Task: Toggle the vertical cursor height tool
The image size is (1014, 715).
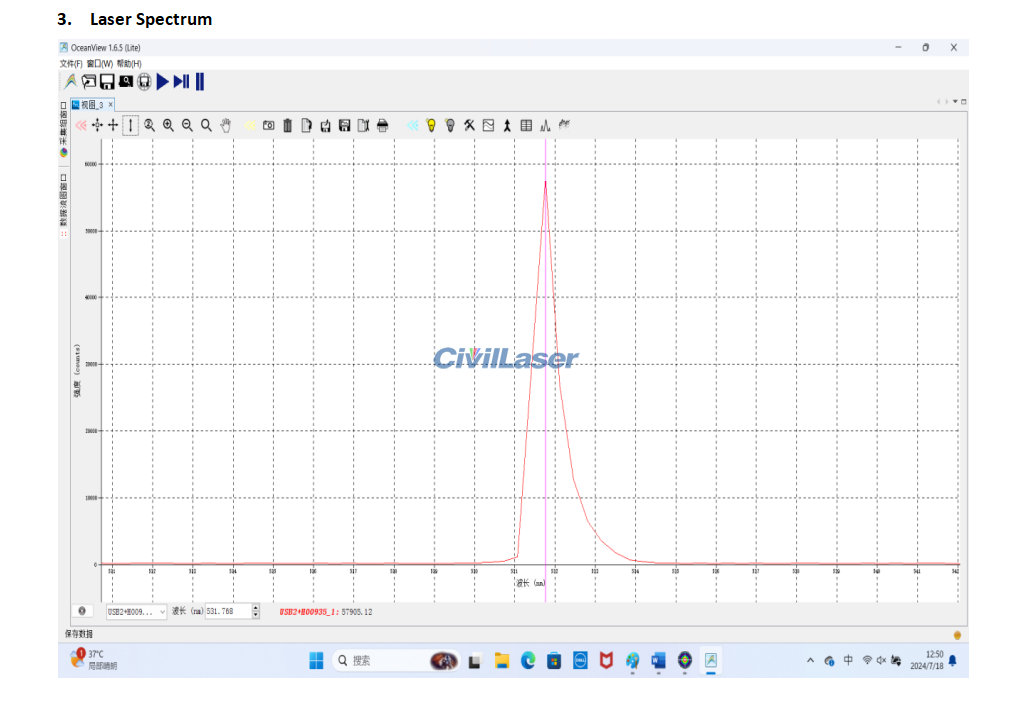Action: (x=130, y=125)
